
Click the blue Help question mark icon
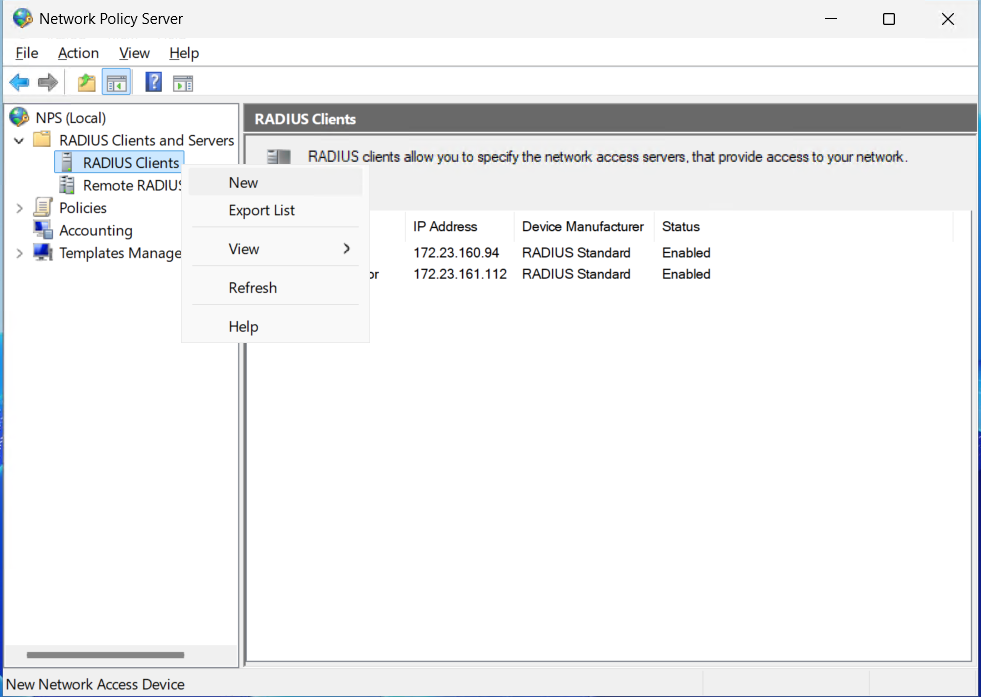click(153, 82)
